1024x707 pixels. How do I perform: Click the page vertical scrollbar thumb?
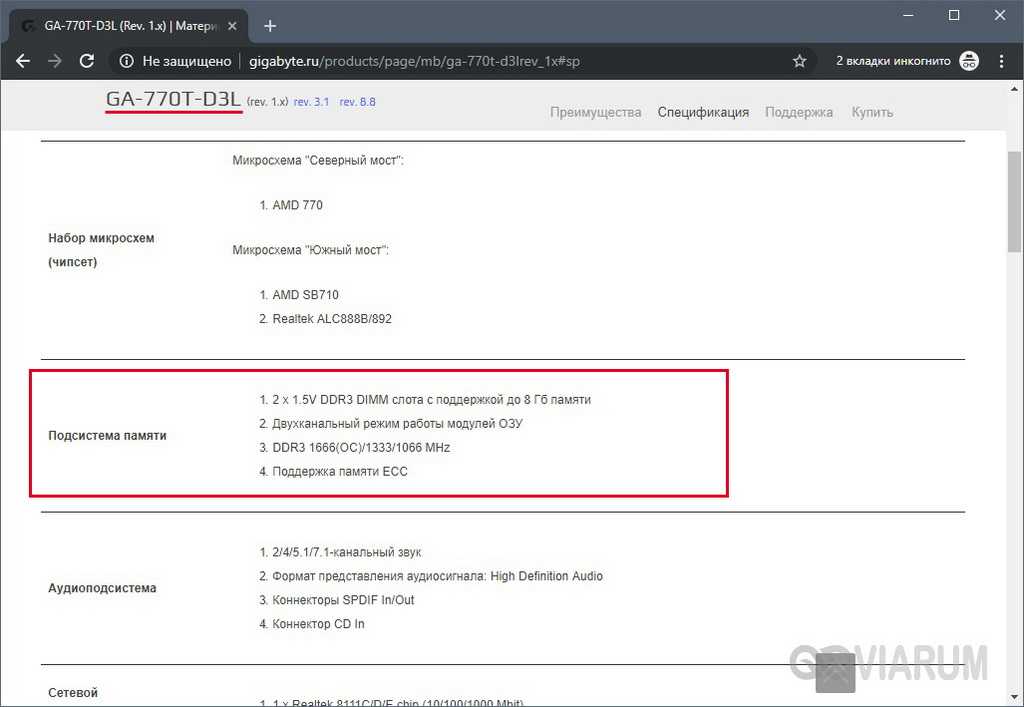[x=1014, y=200]
